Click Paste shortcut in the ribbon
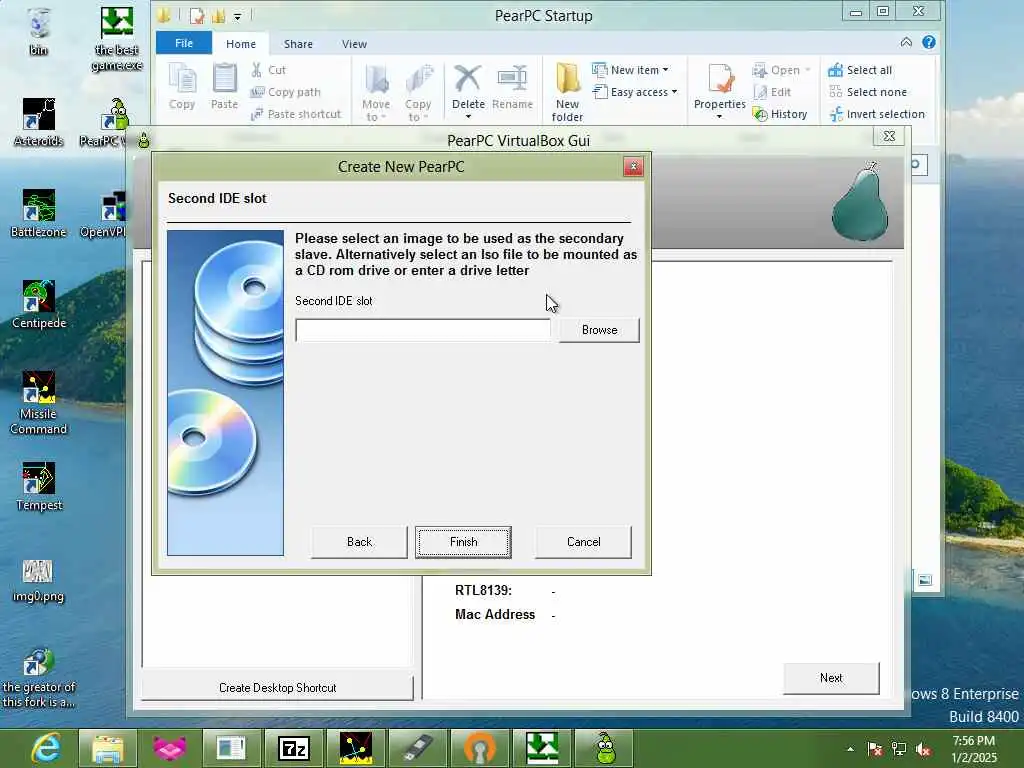The height and width of the screenshot is (768, 1024). point(296,114)
